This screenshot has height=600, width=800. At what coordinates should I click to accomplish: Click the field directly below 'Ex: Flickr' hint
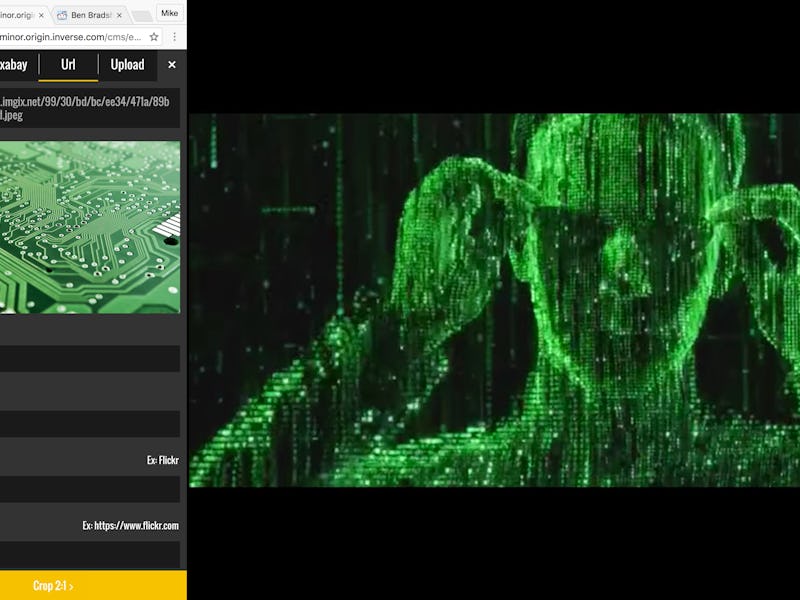pos(90,489)
